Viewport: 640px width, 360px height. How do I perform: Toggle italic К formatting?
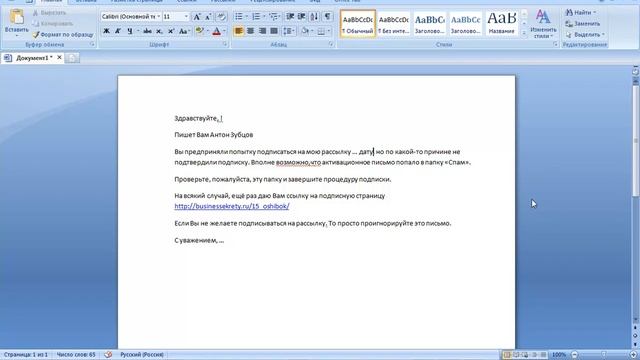point(118,31)
